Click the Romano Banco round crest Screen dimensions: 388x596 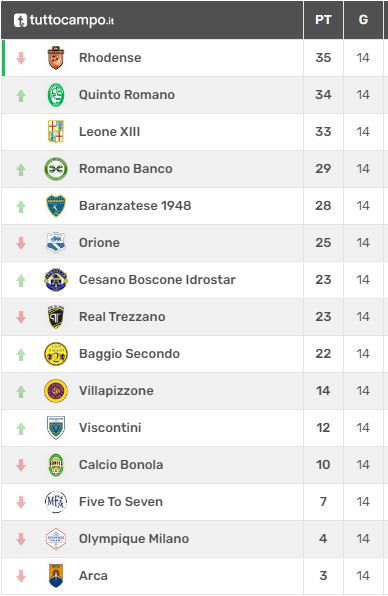56,169
